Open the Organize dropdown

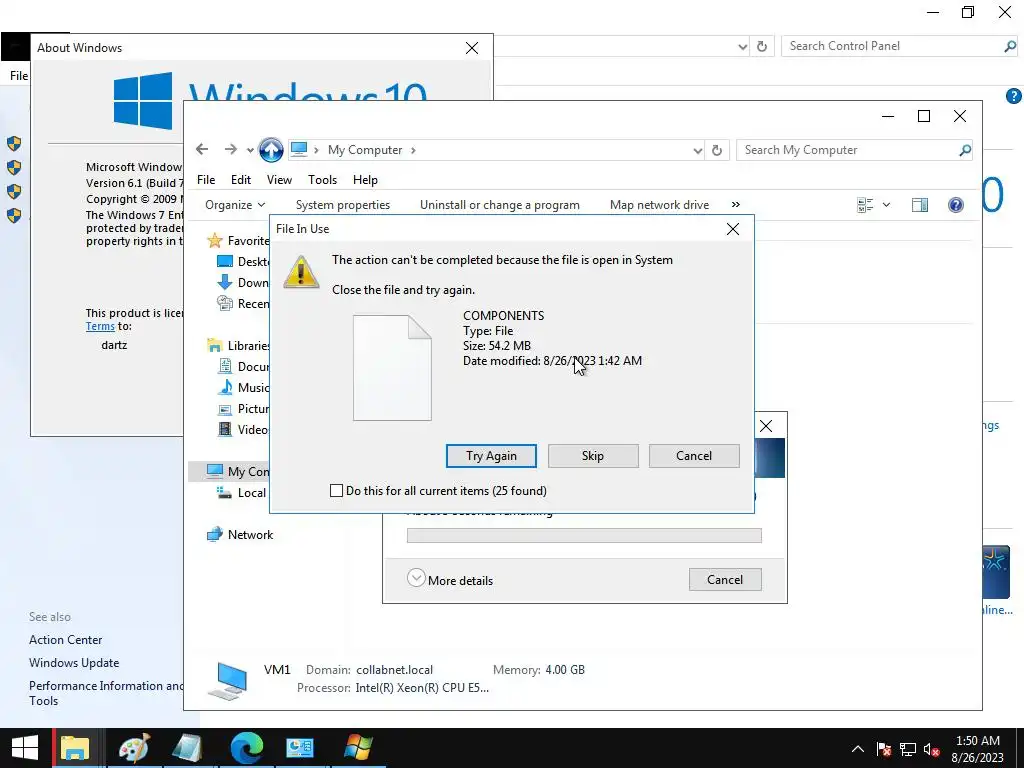click(235, 205)
